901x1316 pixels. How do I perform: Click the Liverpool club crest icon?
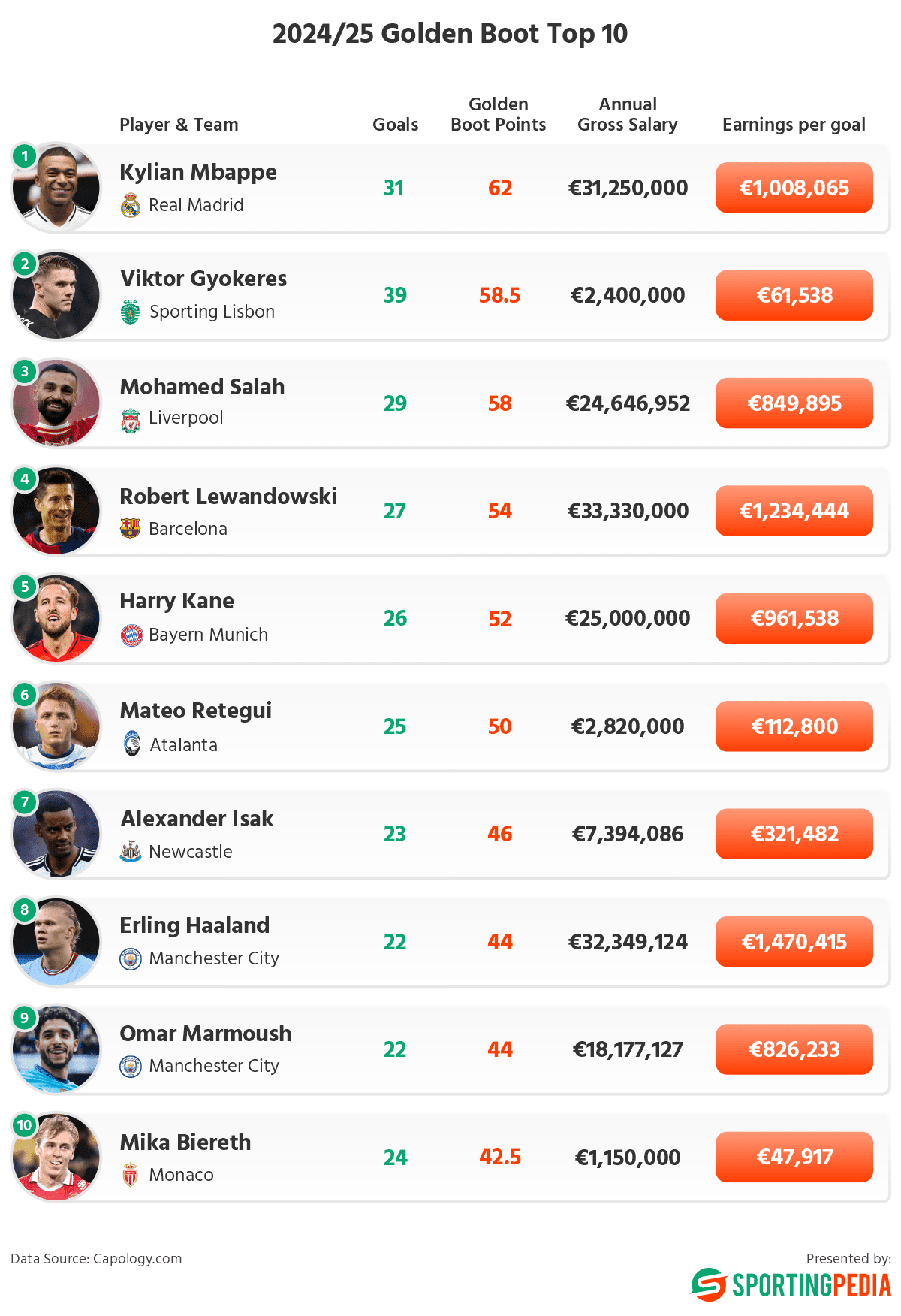tap(131, 419)
